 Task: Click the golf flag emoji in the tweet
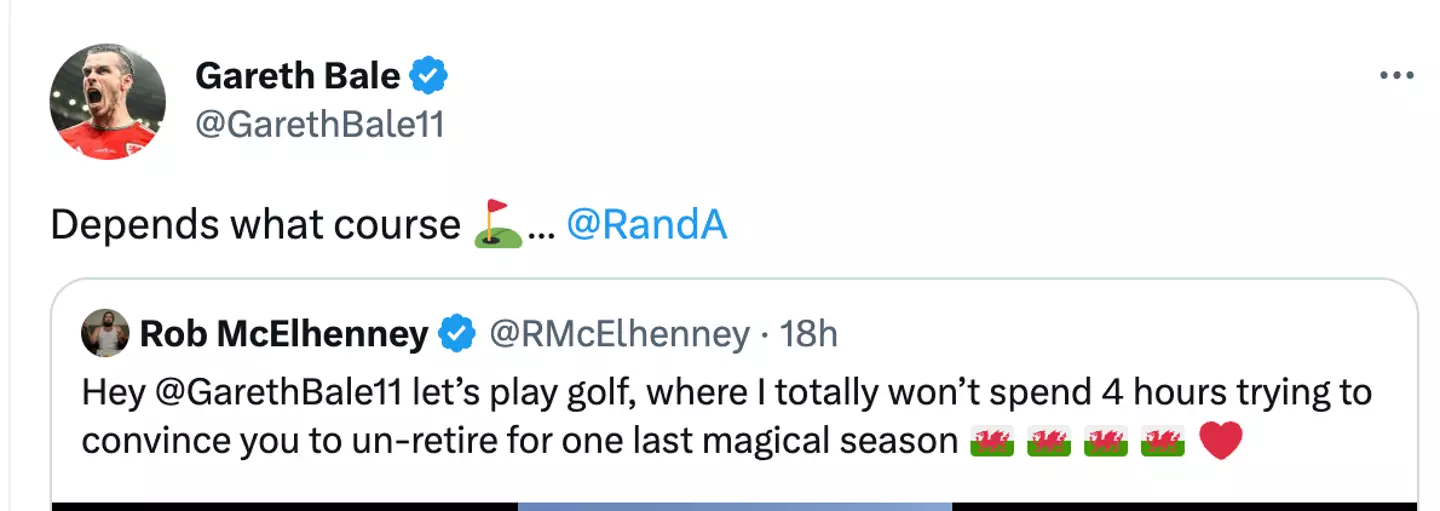[x=498, y=224]
